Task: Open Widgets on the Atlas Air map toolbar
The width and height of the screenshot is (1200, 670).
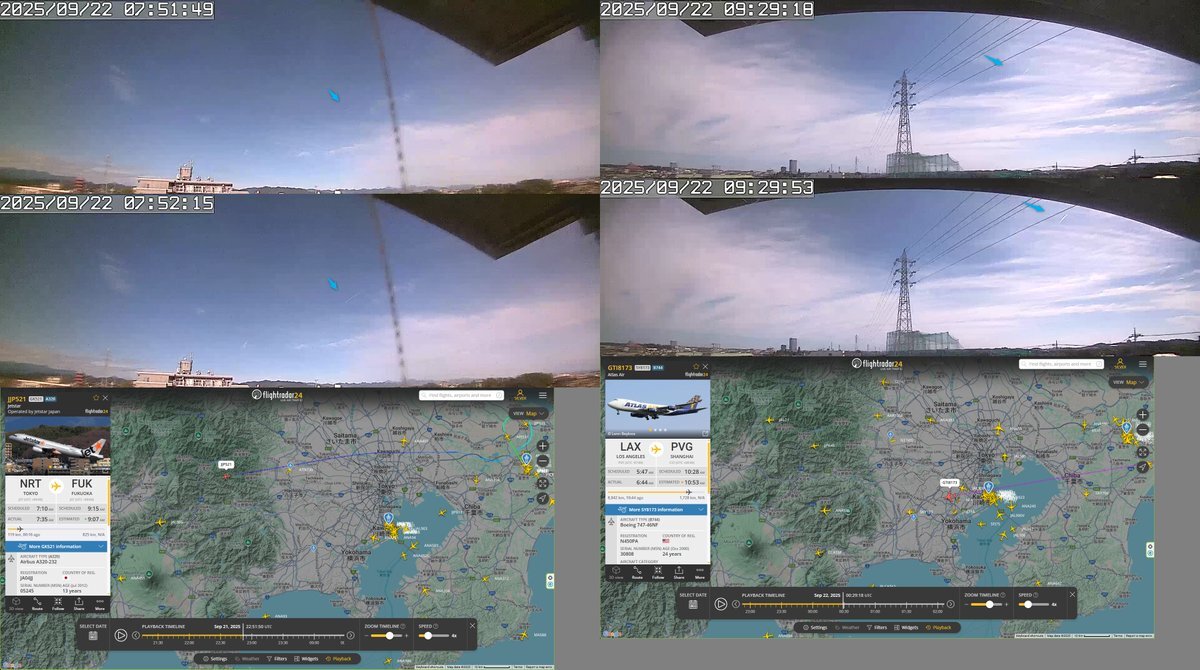Action: [x=906, y=627]
